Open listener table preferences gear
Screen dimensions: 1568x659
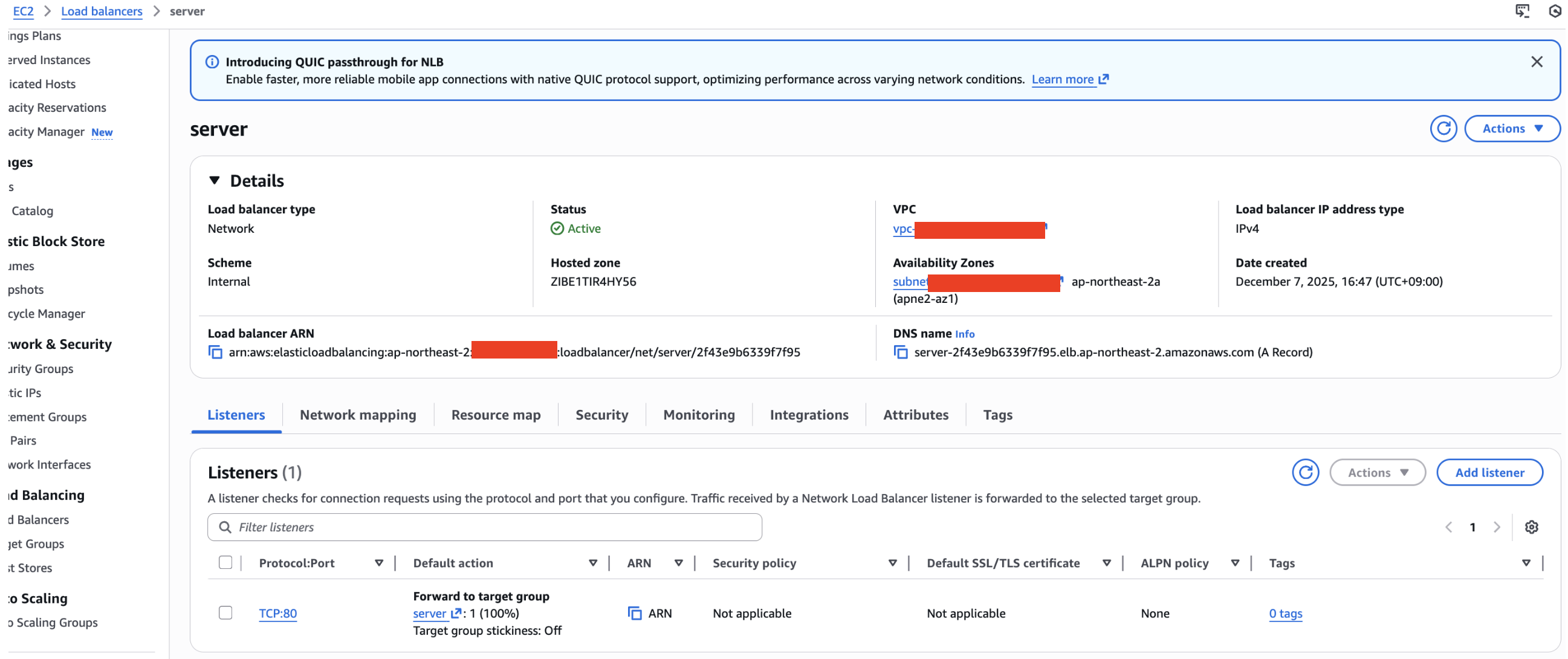coord(1531,527)
